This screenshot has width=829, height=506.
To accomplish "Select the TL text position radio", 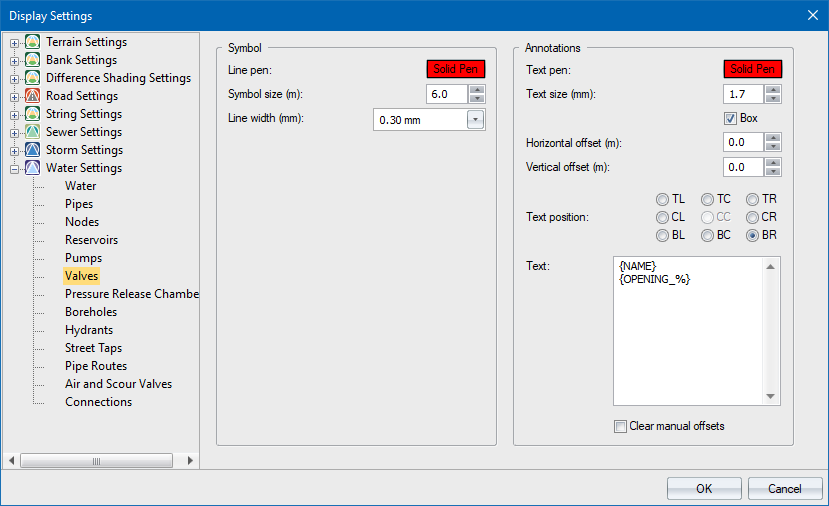I will (663, 199).
